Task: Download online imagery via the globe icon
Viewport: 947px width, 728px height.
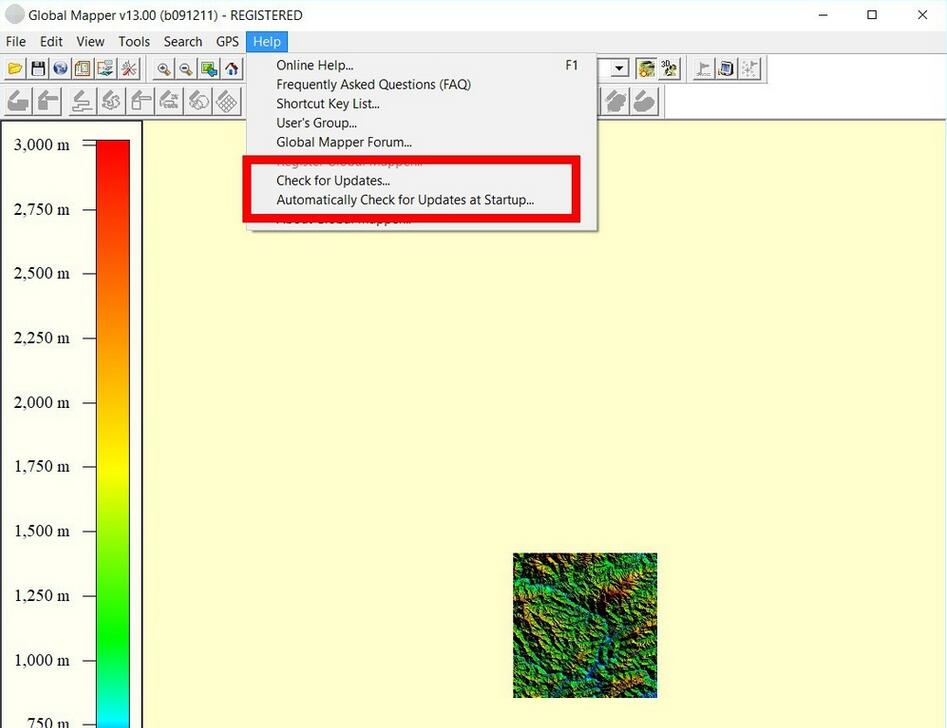Action: pos(60,68)
